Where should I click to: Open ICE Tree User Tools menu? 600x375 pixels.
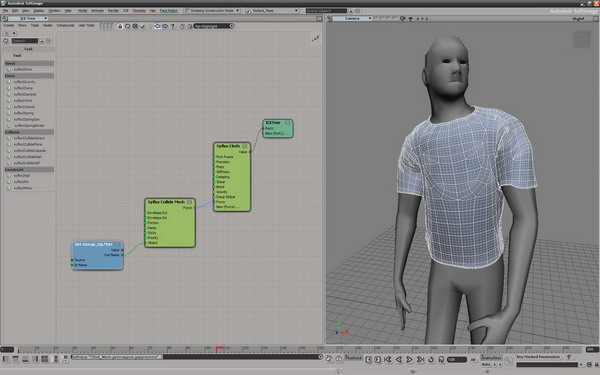86,25
